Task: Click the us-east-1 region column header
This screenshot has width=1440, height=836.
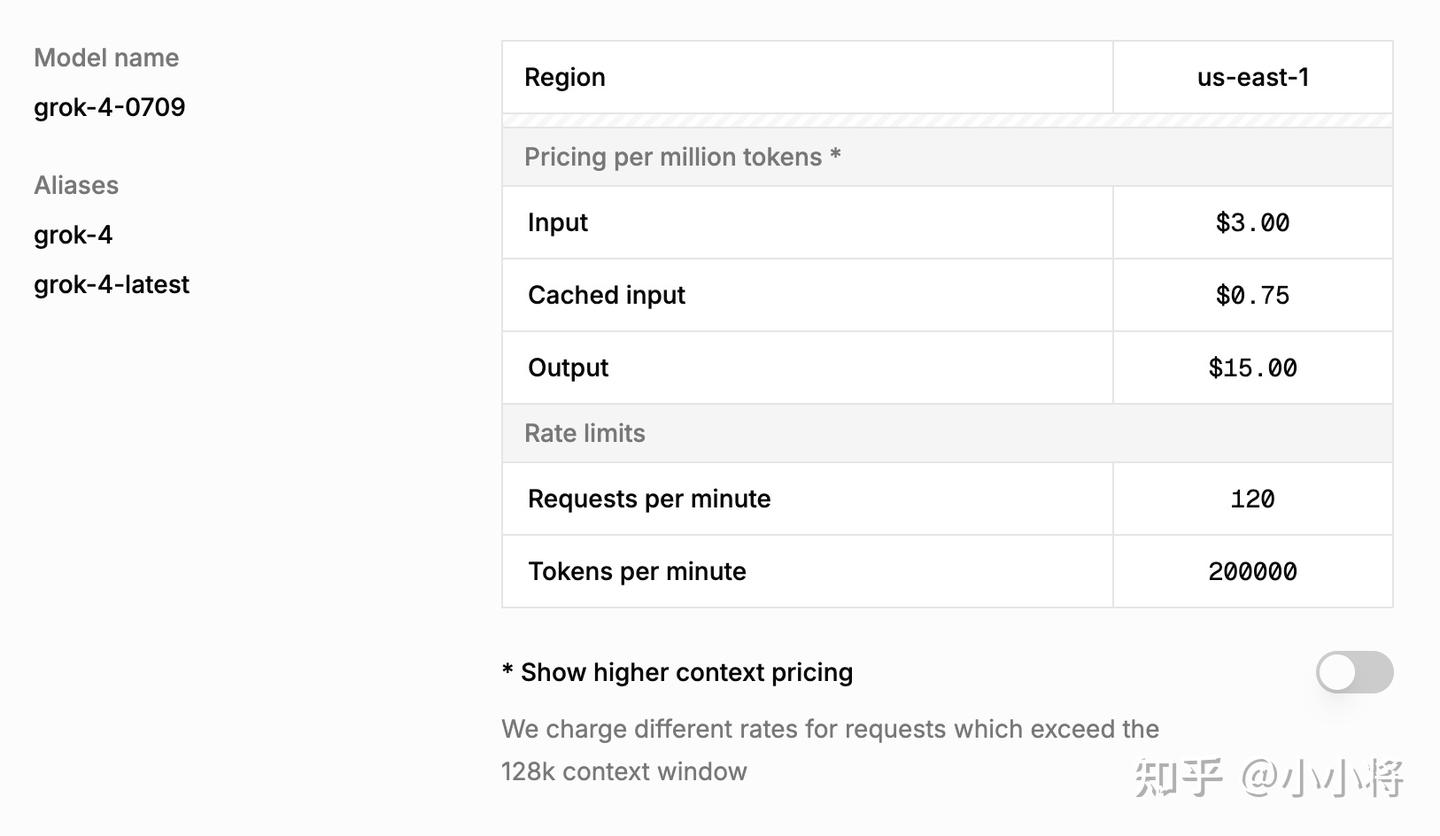Action: (x=1252, y=77)
